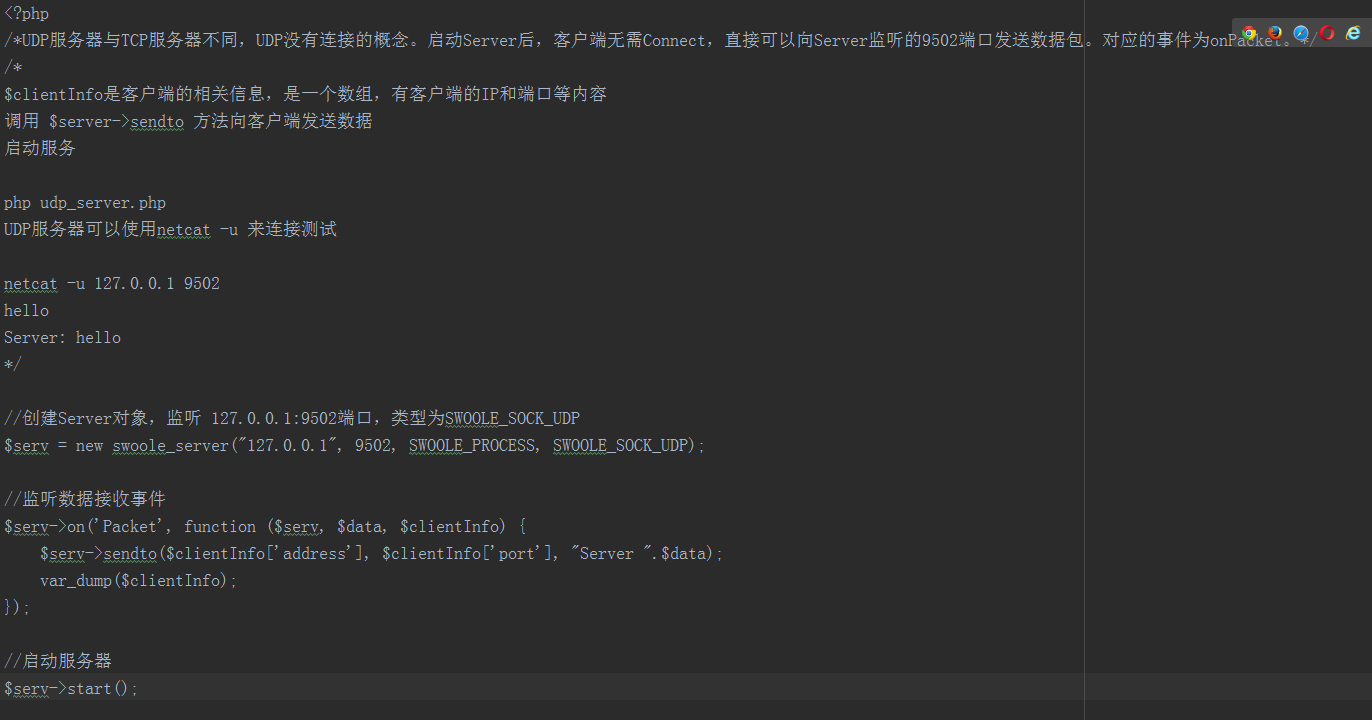Screen dimensions: 1372x720
Task: Open preview in Safari browser
Action: pyautogui.click(x=1301, y=33)
